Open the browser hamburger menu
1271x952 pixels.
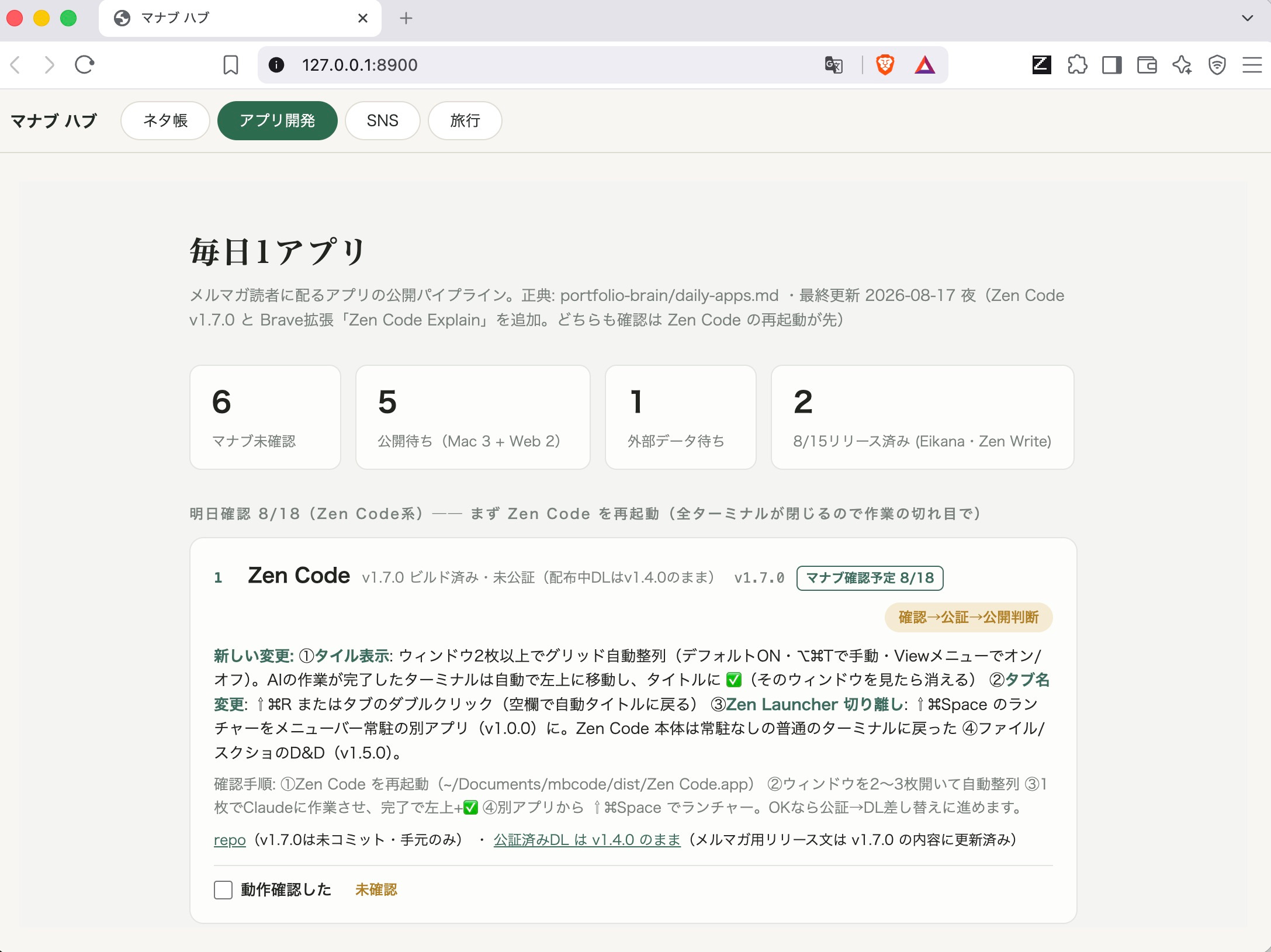click(1252, 65)
